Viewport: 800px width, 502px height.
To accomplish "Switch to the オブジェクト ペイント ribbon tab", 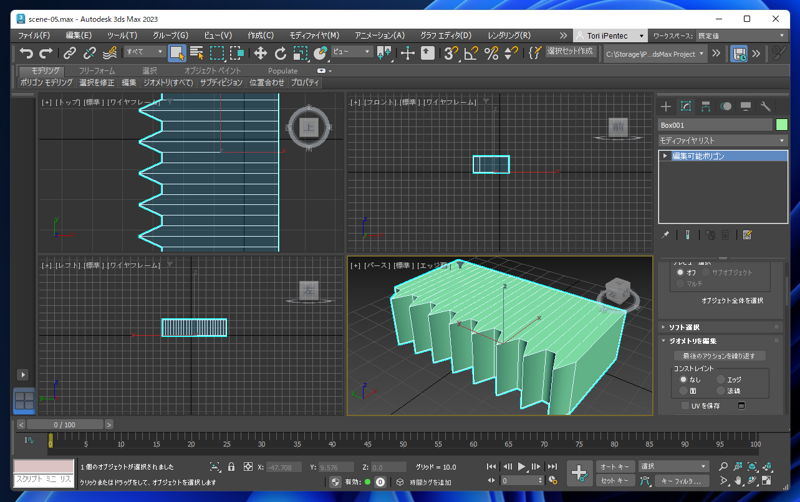I will point(212,71).
